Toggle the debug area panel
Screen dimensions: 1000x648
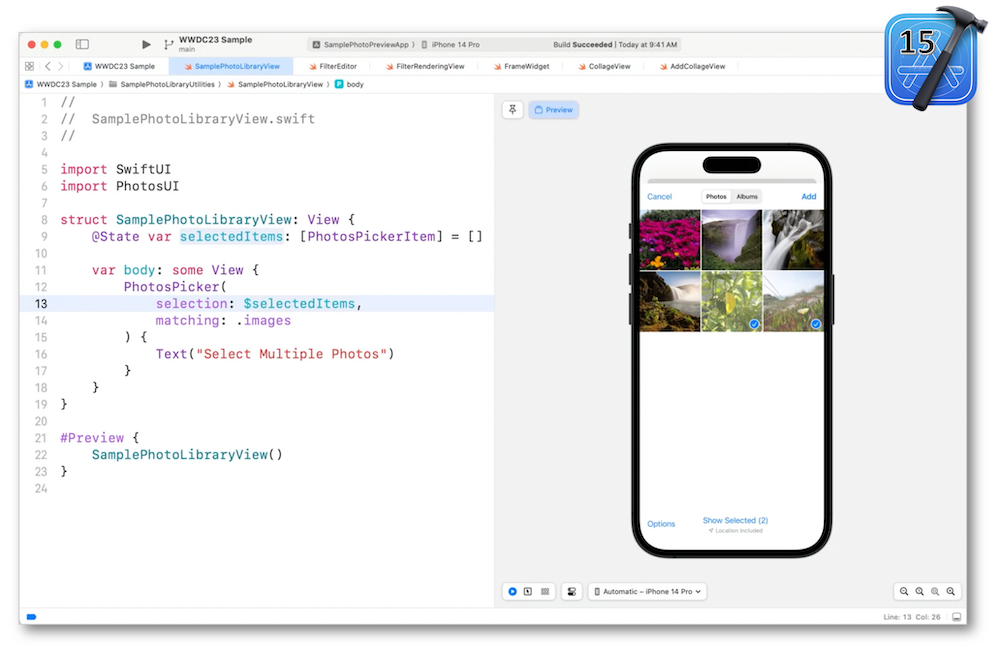[956, 617]
